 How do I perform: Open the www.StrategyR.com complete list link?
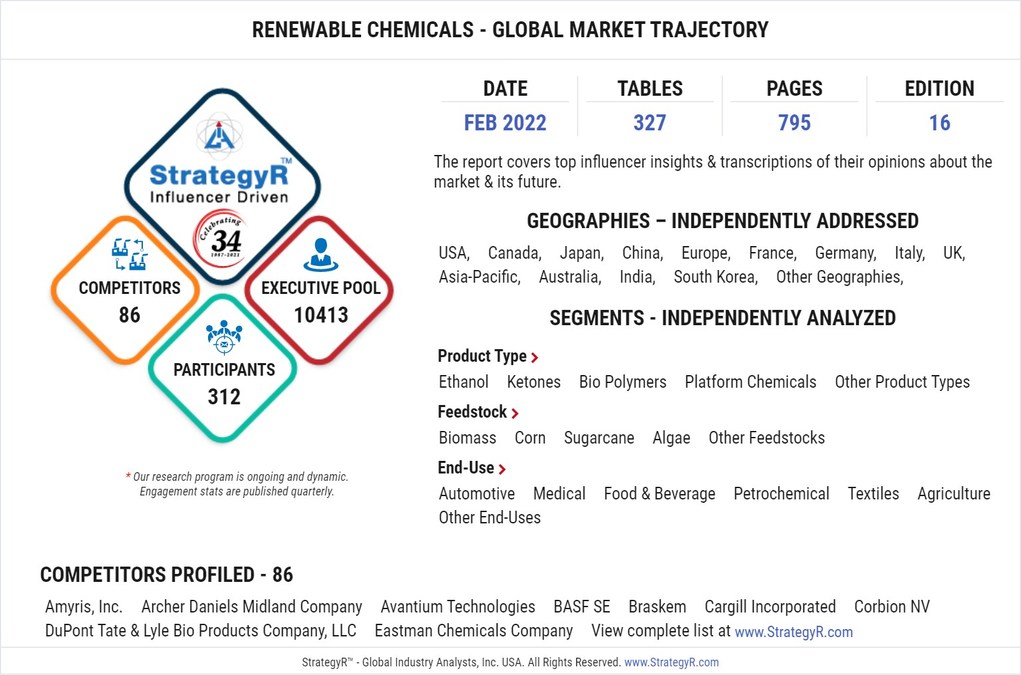coord(793,631)
